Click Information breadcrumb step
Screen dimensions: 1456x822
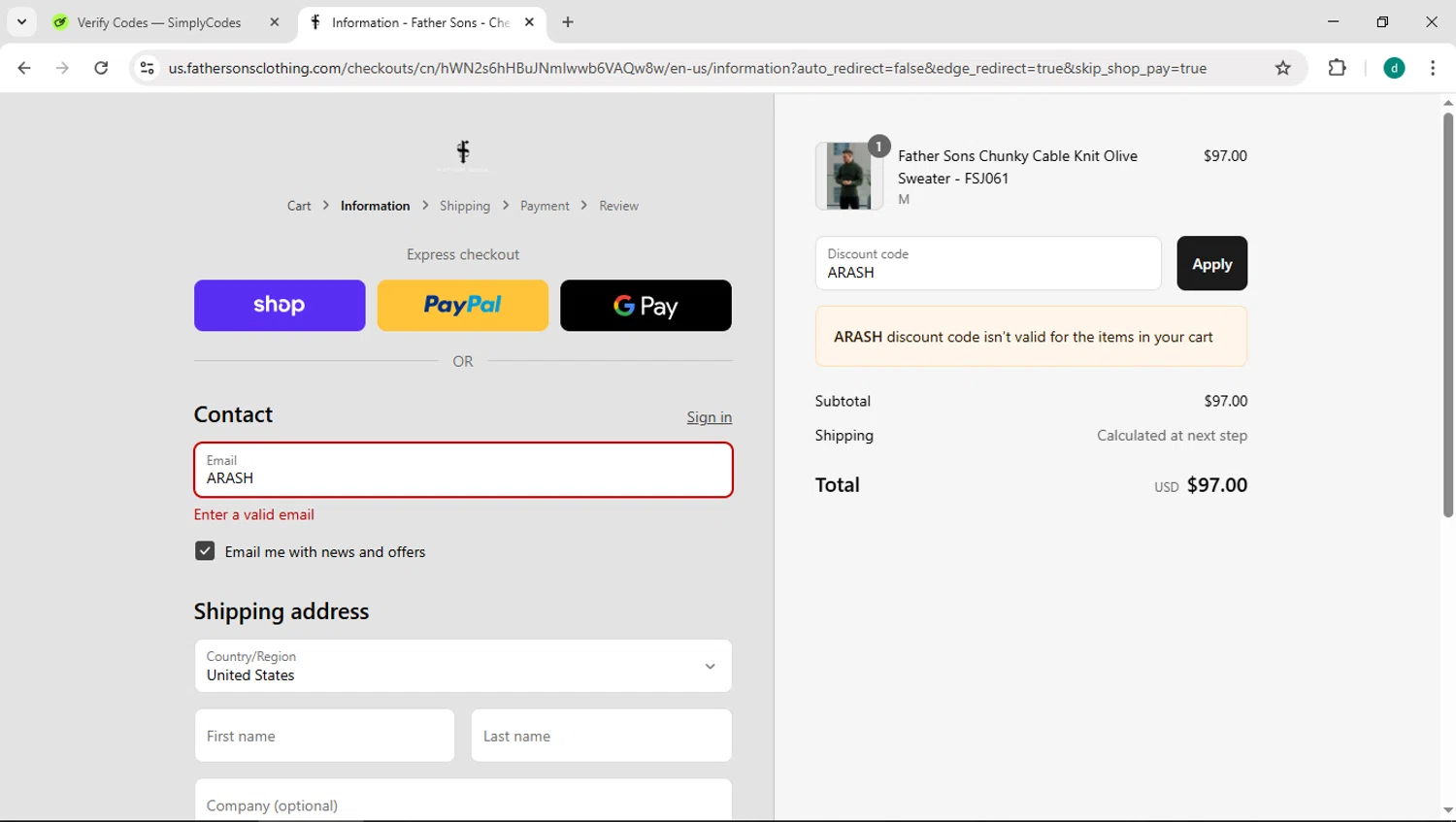[x=375, y=206]
